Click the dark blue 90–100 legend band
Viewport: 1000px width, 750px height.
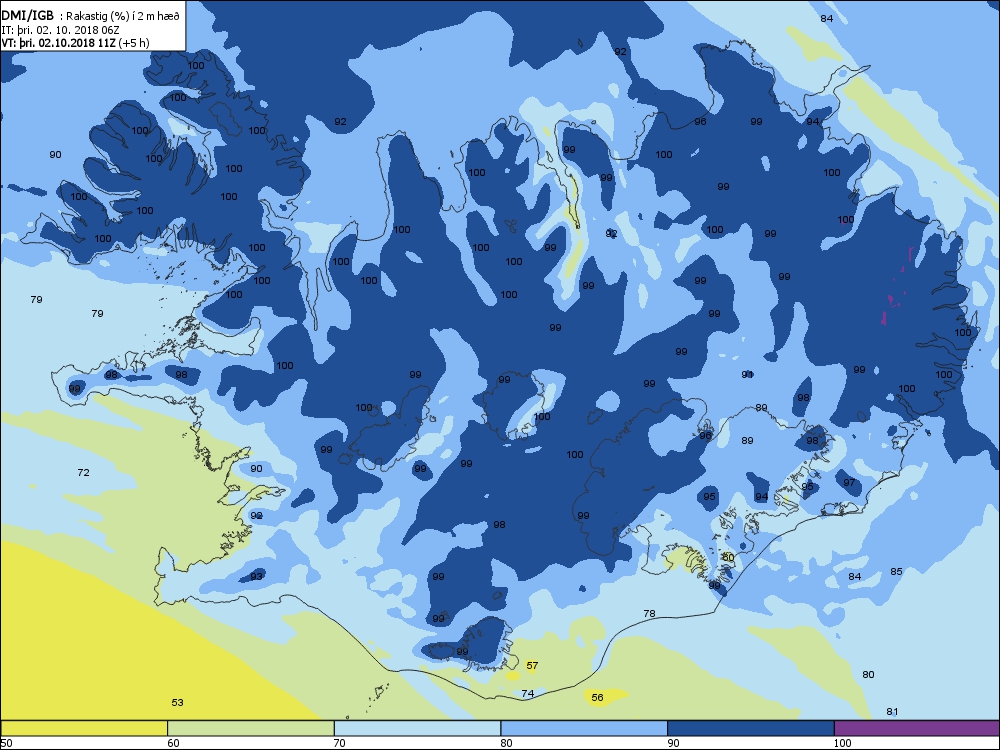click(x=751, y=728)
